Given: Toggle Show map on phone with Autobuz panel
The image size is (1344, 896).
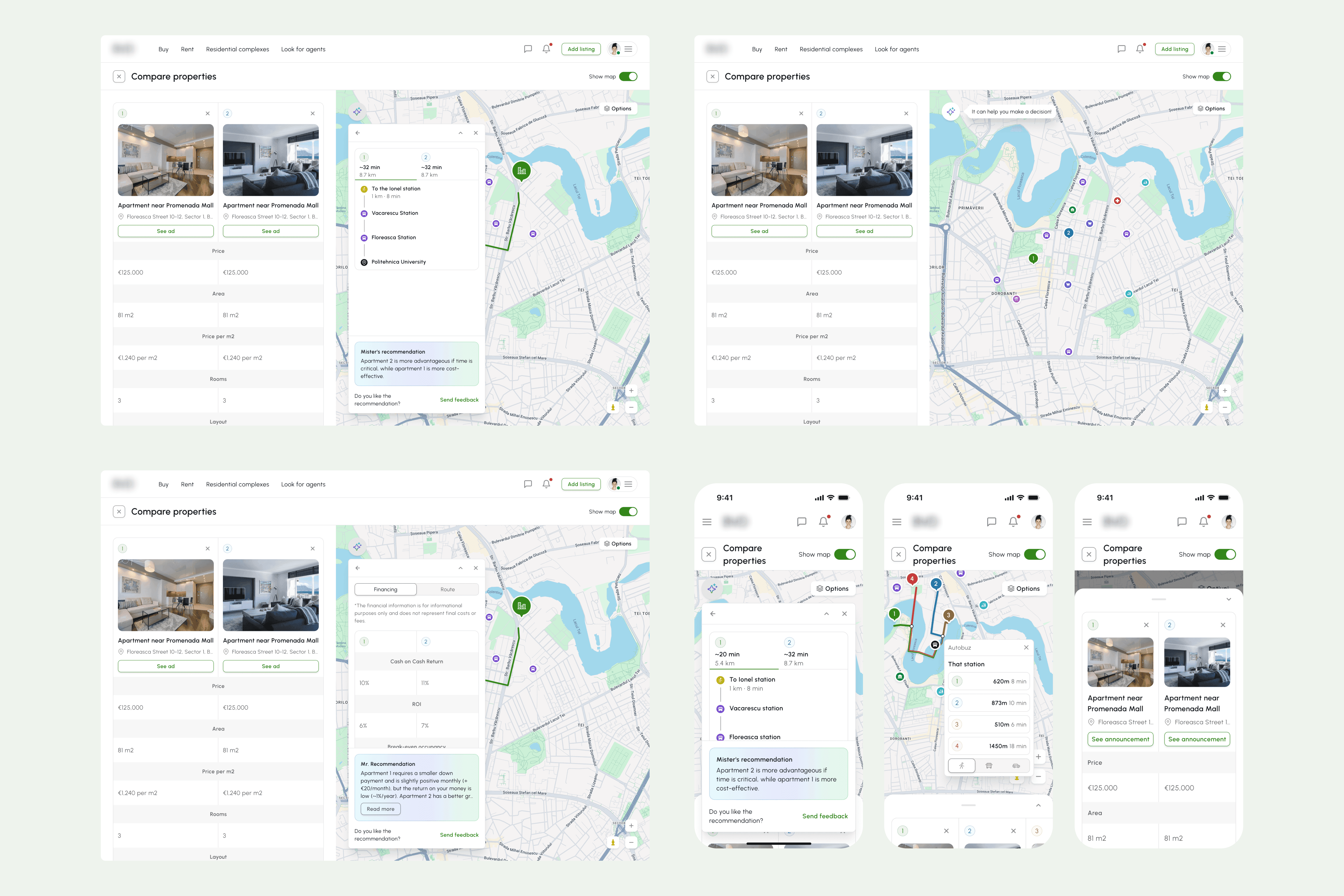Looking at the screenshot, I should click(x=1034, y=554).
